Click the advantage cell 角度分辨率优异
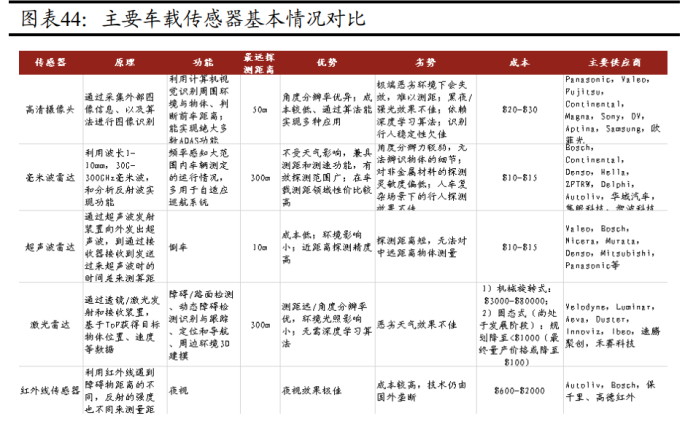 (327, 110)
